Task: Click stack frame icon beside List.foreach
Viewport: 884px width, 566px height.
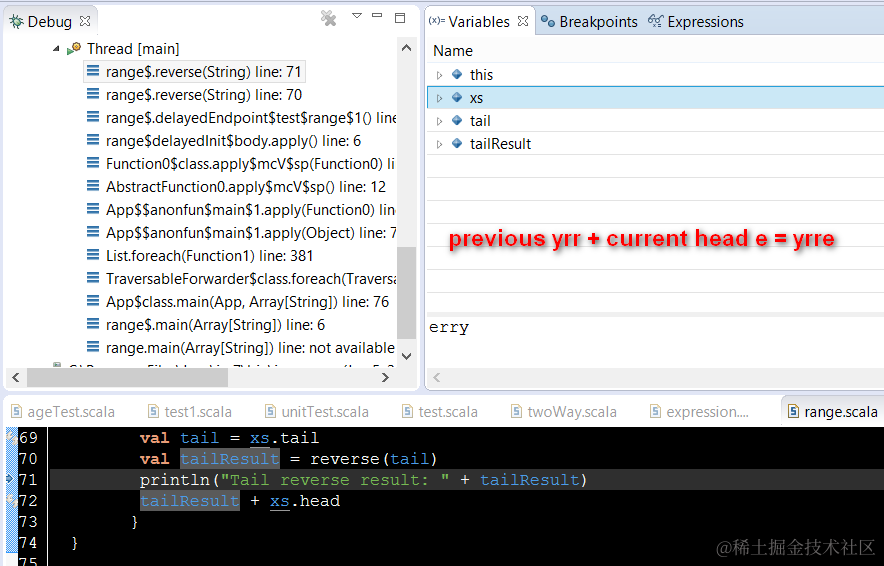Action: tap(93, 255)
